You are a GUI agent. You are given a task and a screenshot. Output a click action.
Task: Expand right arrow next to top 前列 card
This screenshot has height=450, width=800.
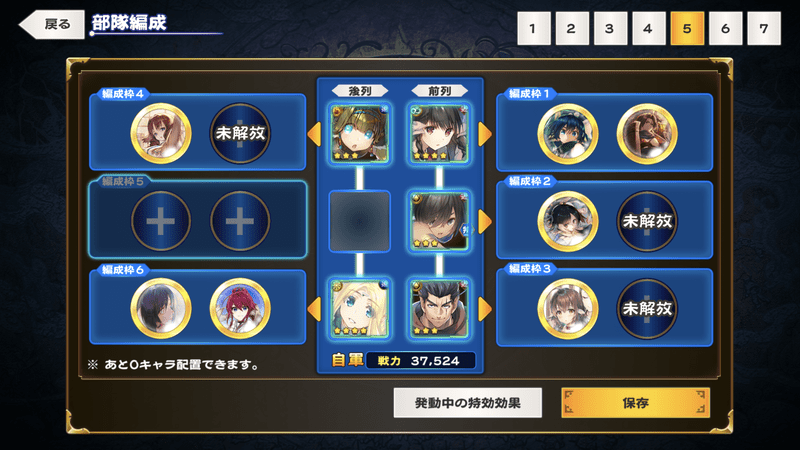(485, 134)
